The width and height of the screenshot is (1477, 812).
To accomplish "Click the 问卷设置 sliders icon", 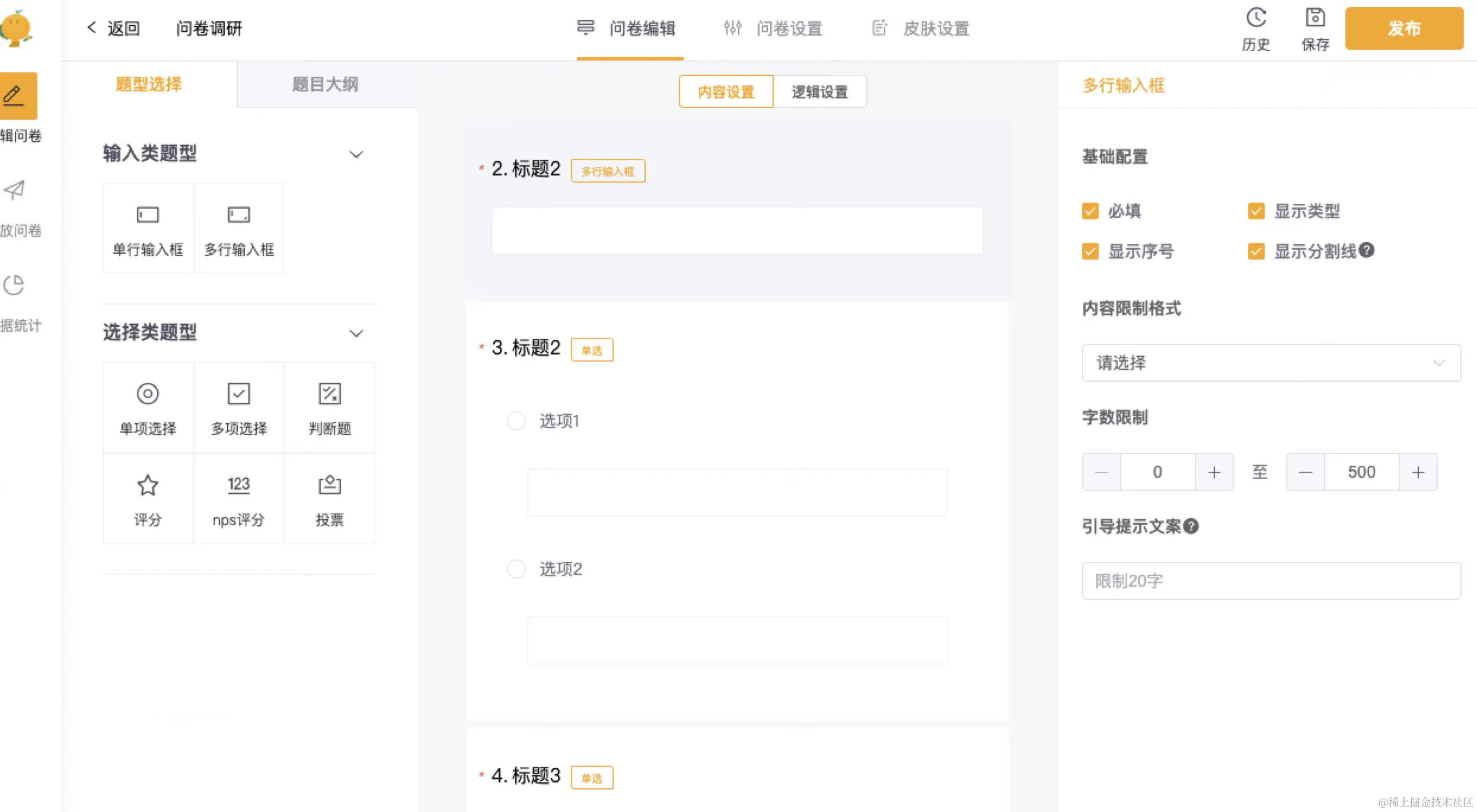I will pyautogui.click(x=732, y=27).
